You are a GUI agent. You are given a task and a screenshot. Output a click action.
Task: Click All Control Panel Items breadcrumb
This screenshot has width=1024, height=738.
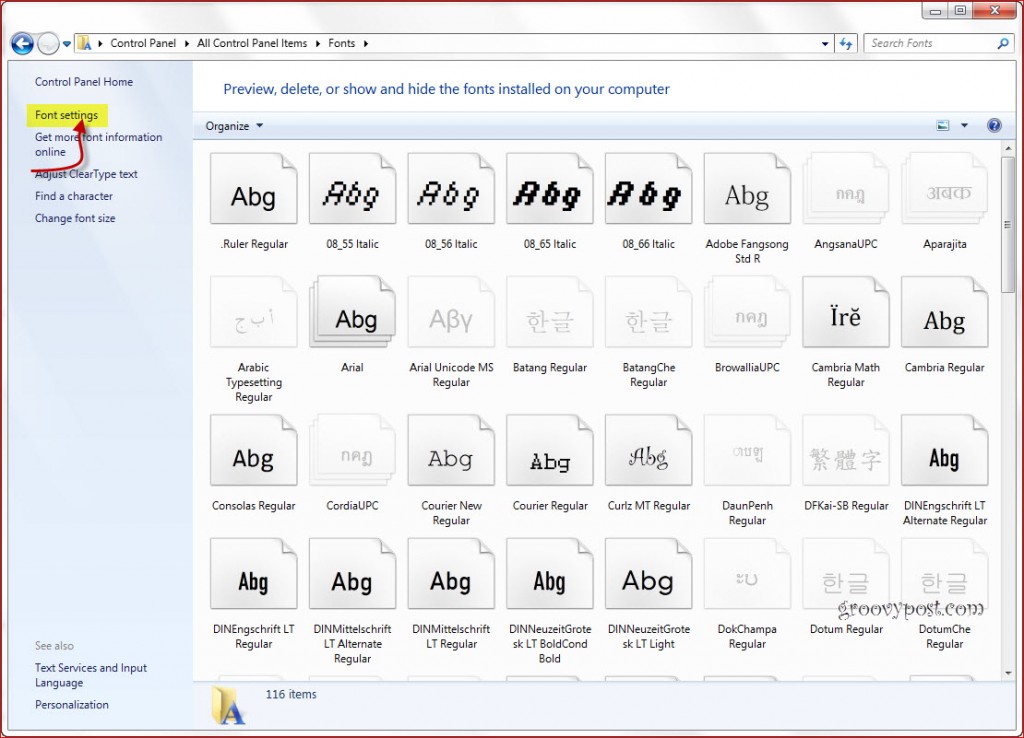point(251,44)
